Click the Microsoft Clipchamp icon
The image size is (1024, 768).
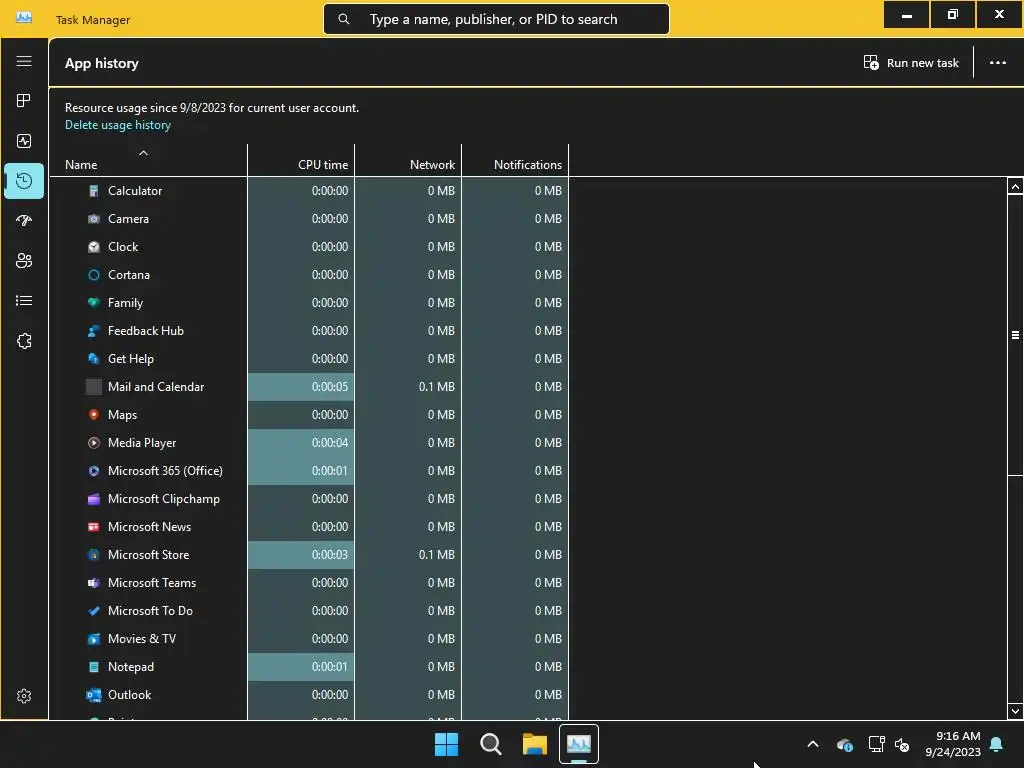coord(93,499)
